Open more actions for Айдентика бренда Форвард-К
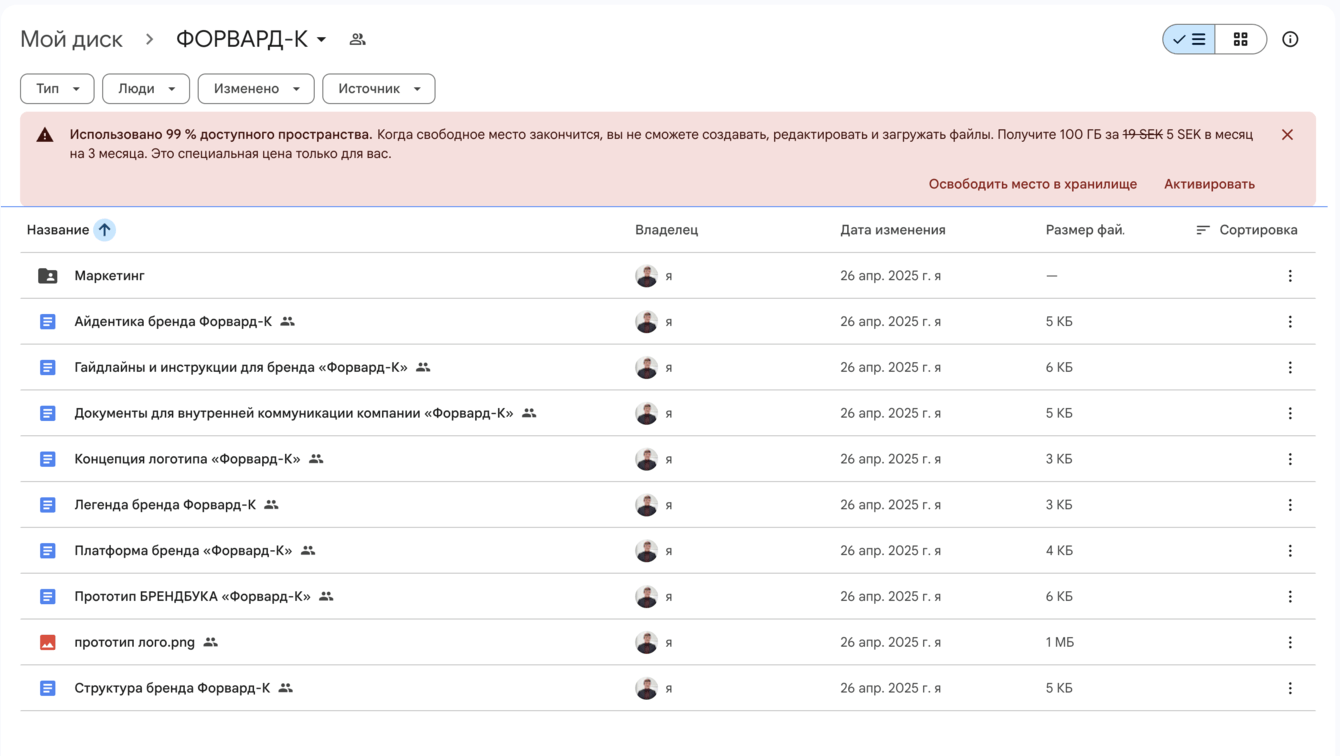Viewport: 1340px width, 756px height. (1290, 322)
